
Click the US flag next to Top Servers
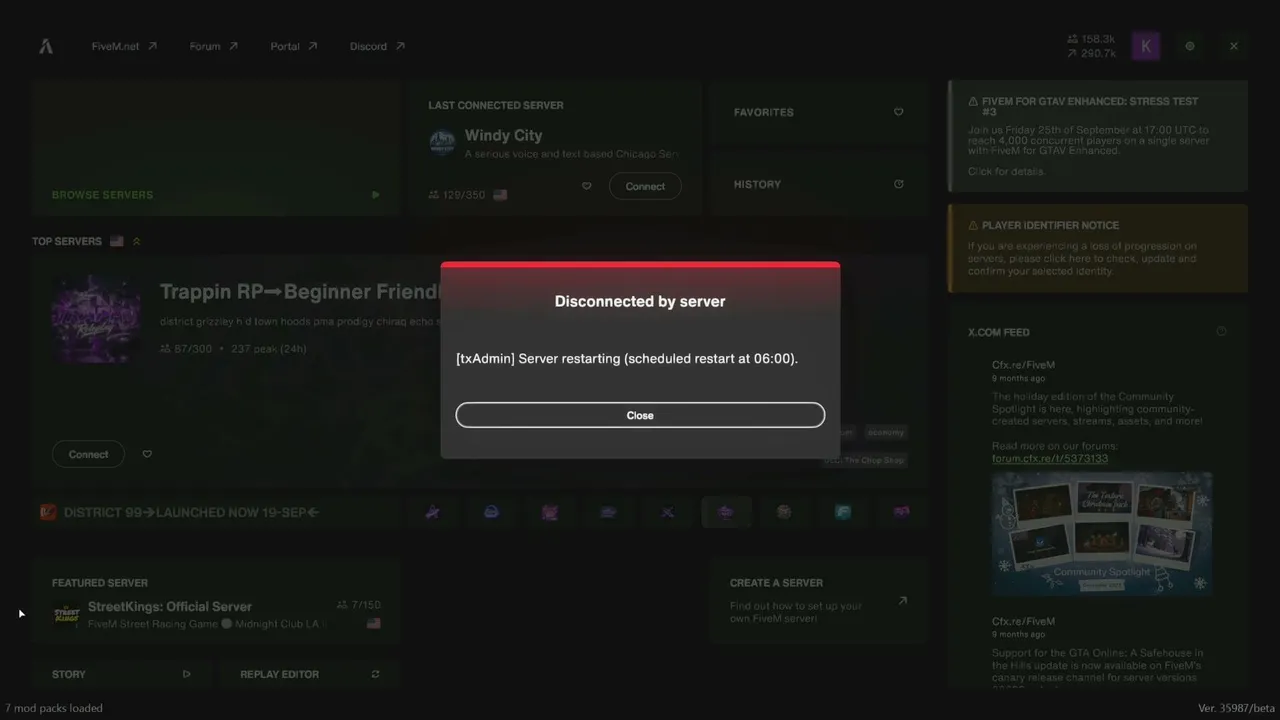(117, 241)
